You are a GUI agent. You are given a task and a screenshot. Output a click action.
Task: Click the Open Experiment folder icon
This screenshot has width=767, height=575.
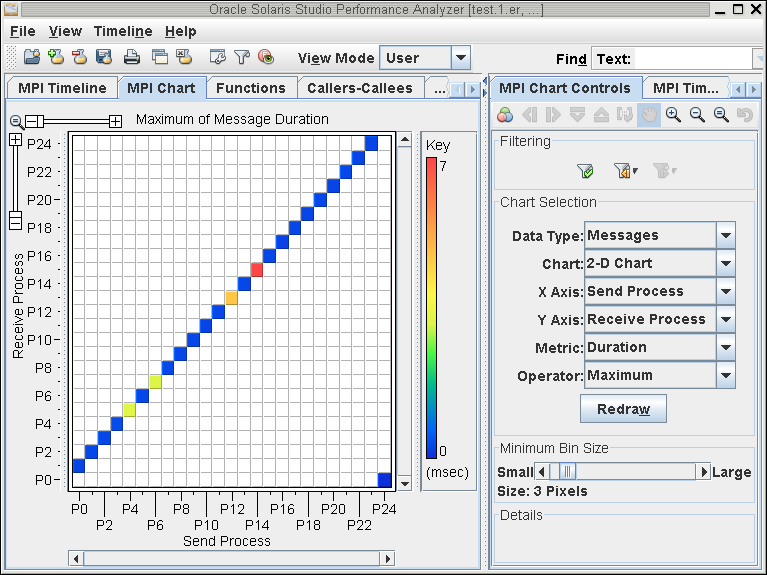click(32, 57)
